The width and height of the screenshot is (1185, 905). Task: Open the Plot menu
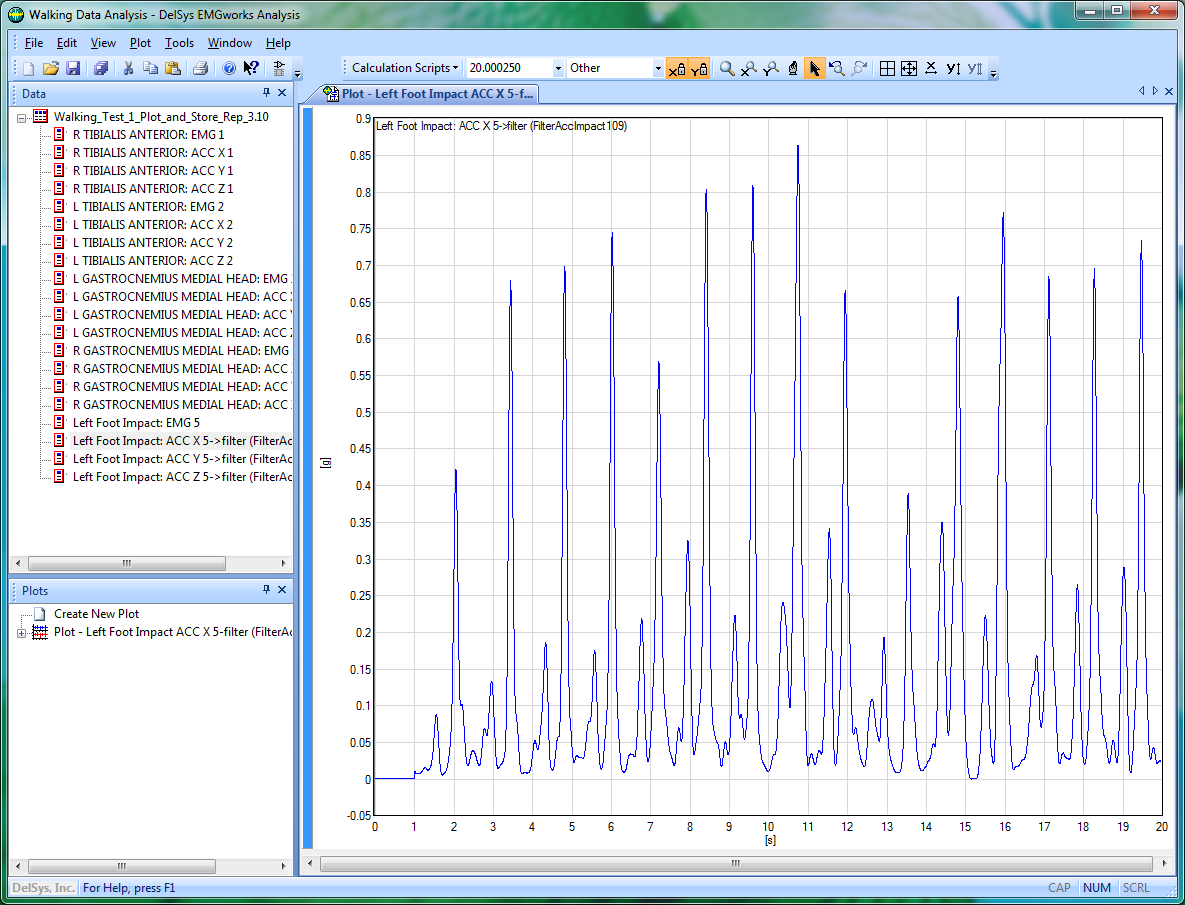tap(140, 43)
